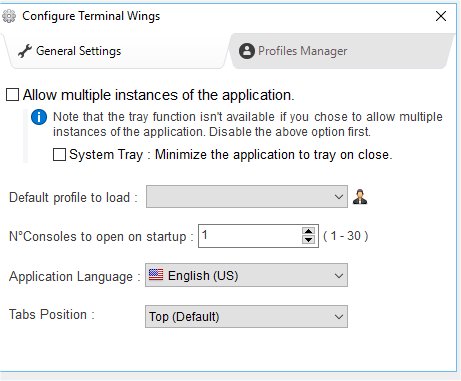
Task: Close the Configure Terminal Wings window
Action: (x=441, y=16)
